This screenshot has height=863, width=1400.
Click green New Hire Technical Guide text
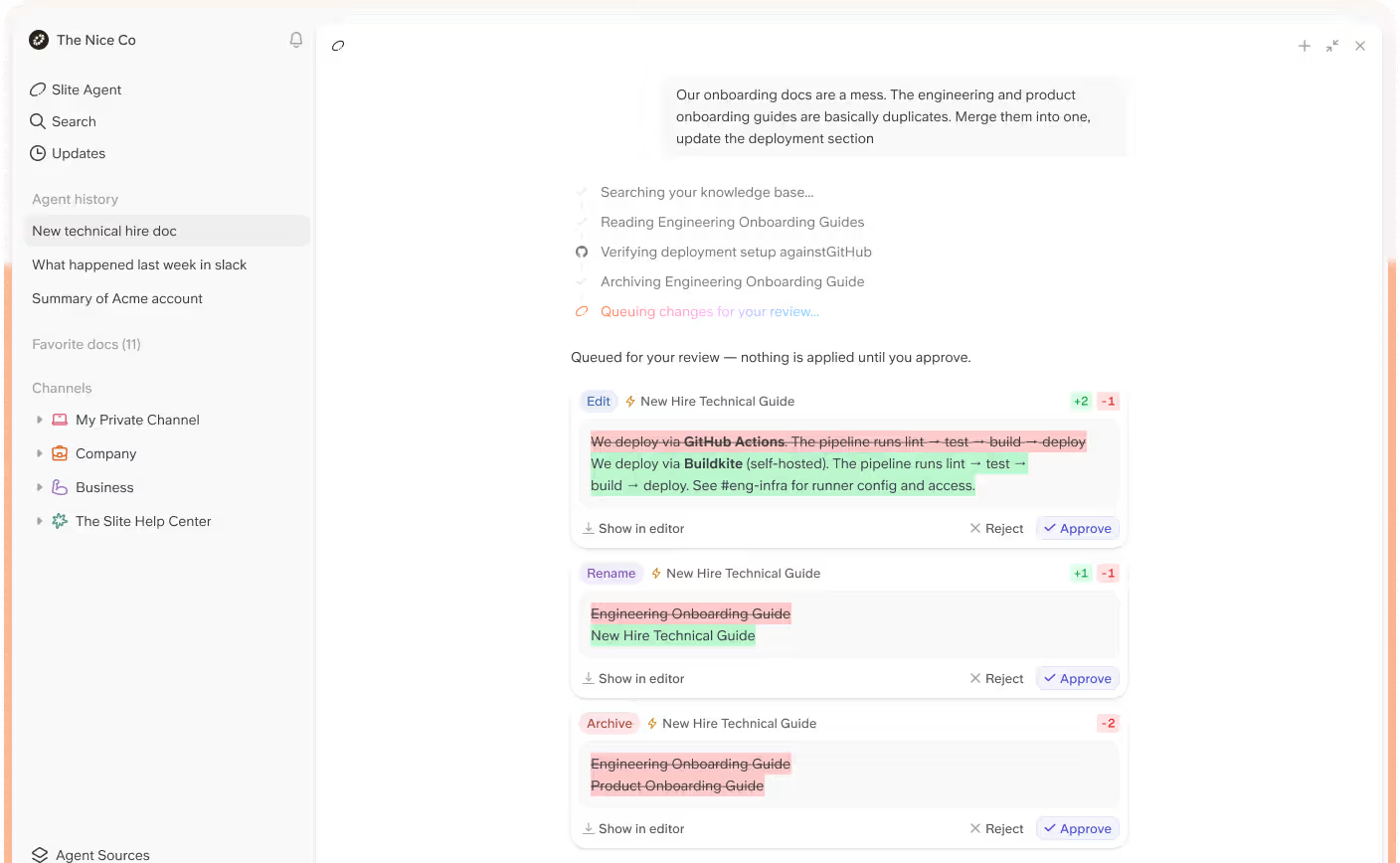(x=673, y=635)
